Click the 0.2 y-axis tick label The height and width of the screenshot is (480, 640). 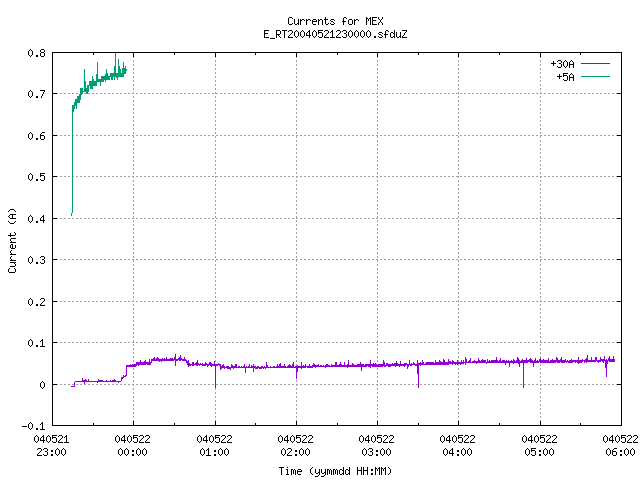coord(36,302)
